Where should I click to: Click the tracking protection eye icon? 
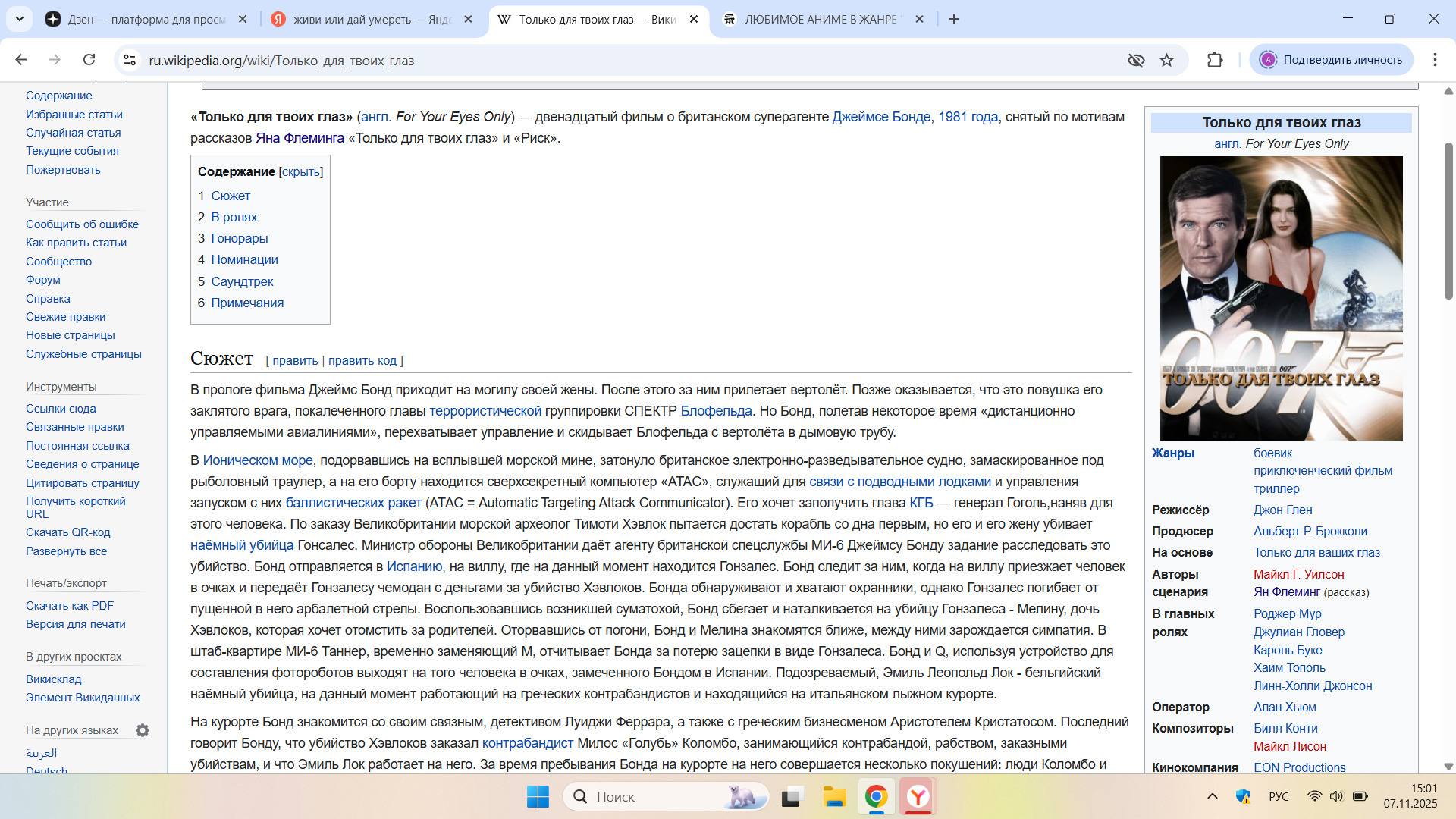pyautogui.click(x=1135, y=60)
